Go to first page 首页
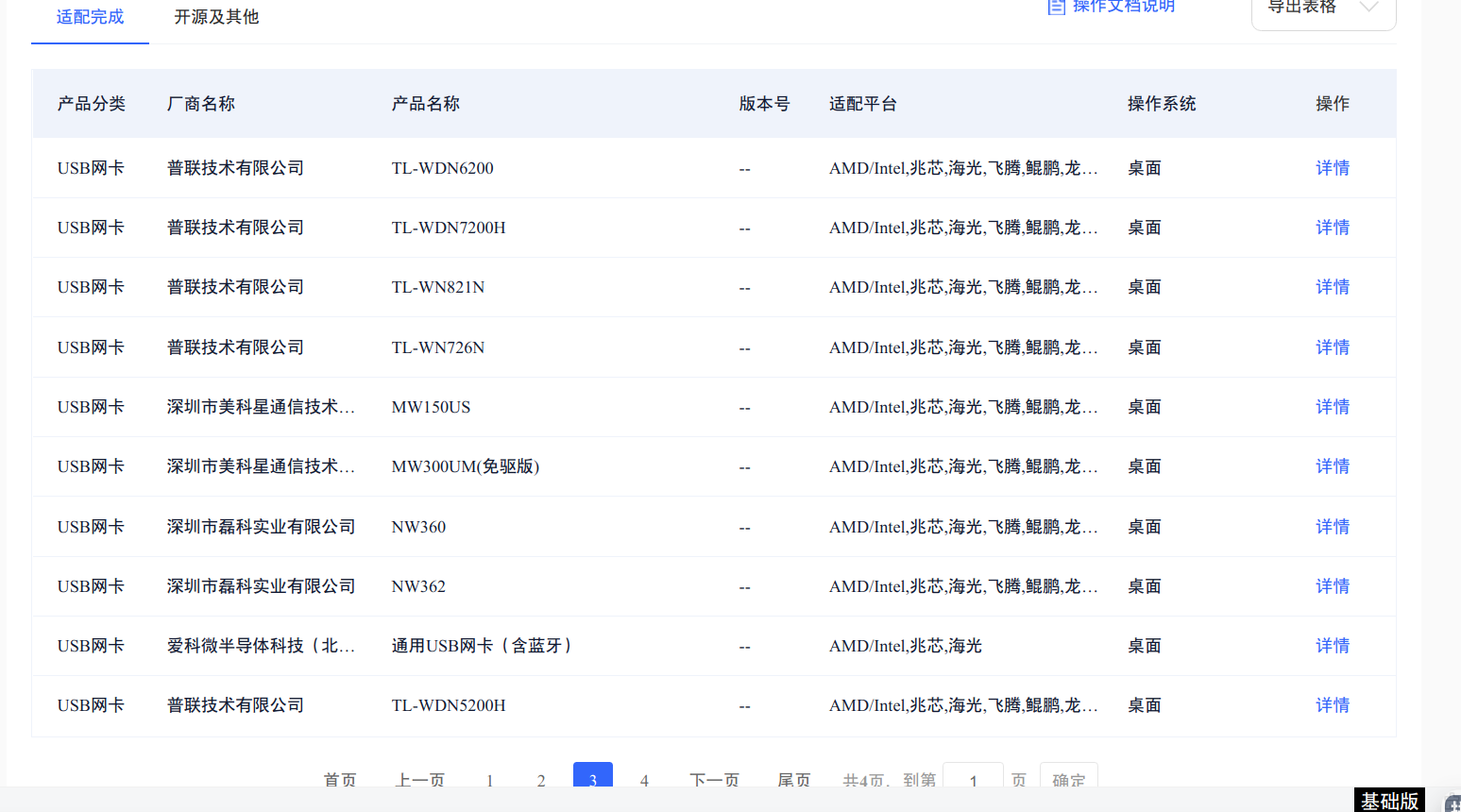Viewport: 1461px width, 812px height. click(340, 780)
